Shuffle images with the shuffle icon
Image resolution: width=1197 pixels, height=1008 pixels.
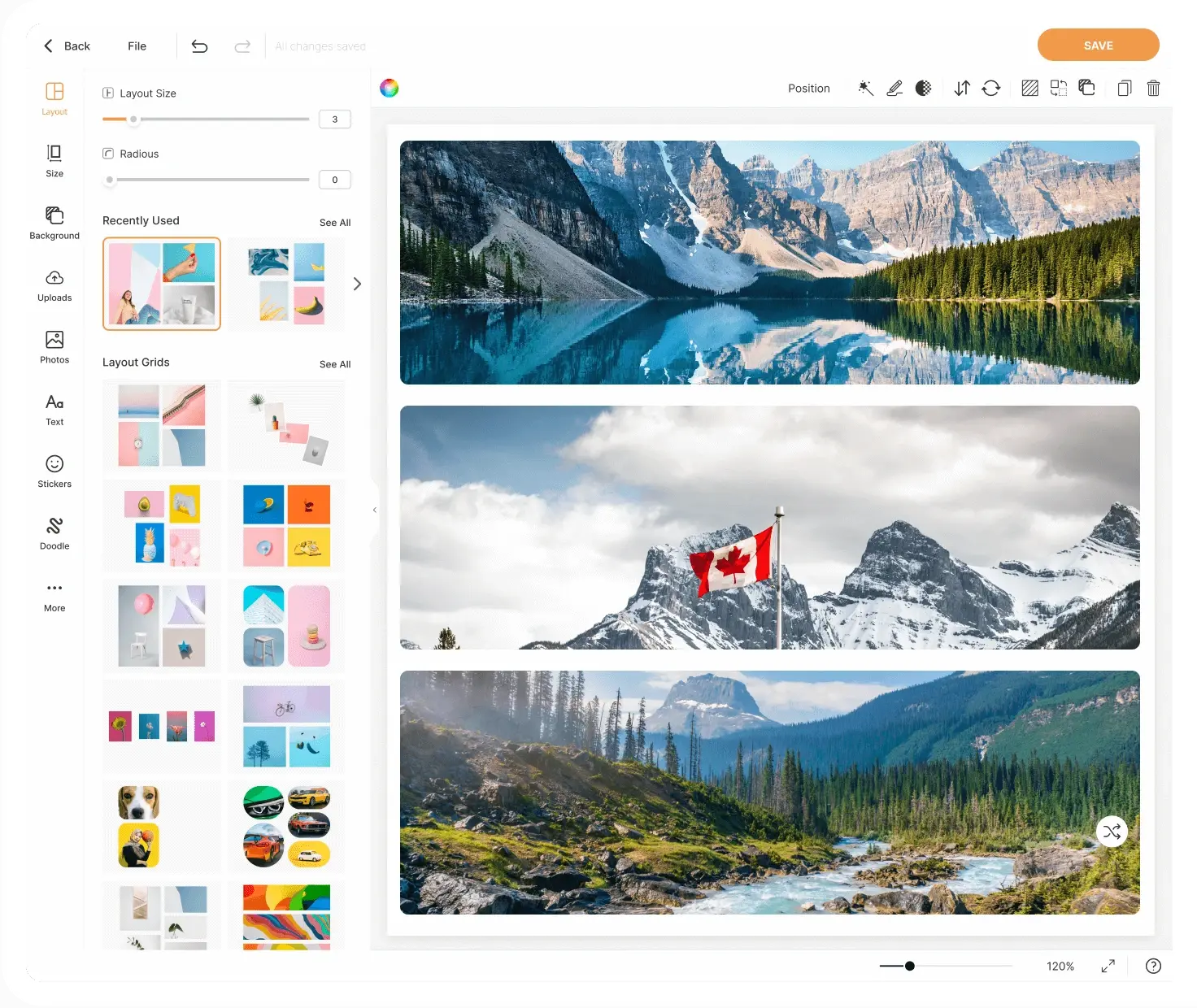tap(1112, 832)
